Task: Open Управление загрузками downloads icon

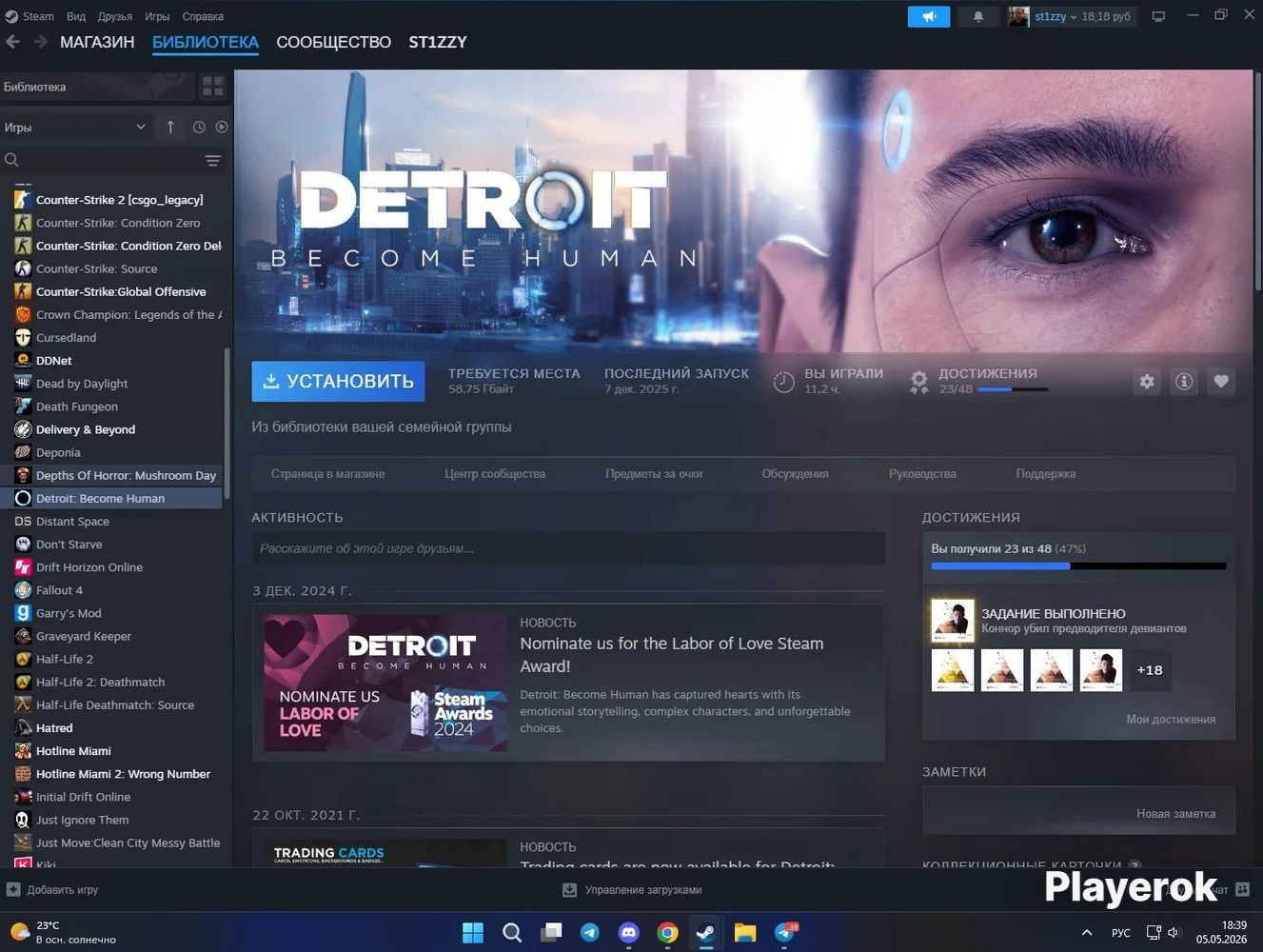Action: [x=569, y=890]
